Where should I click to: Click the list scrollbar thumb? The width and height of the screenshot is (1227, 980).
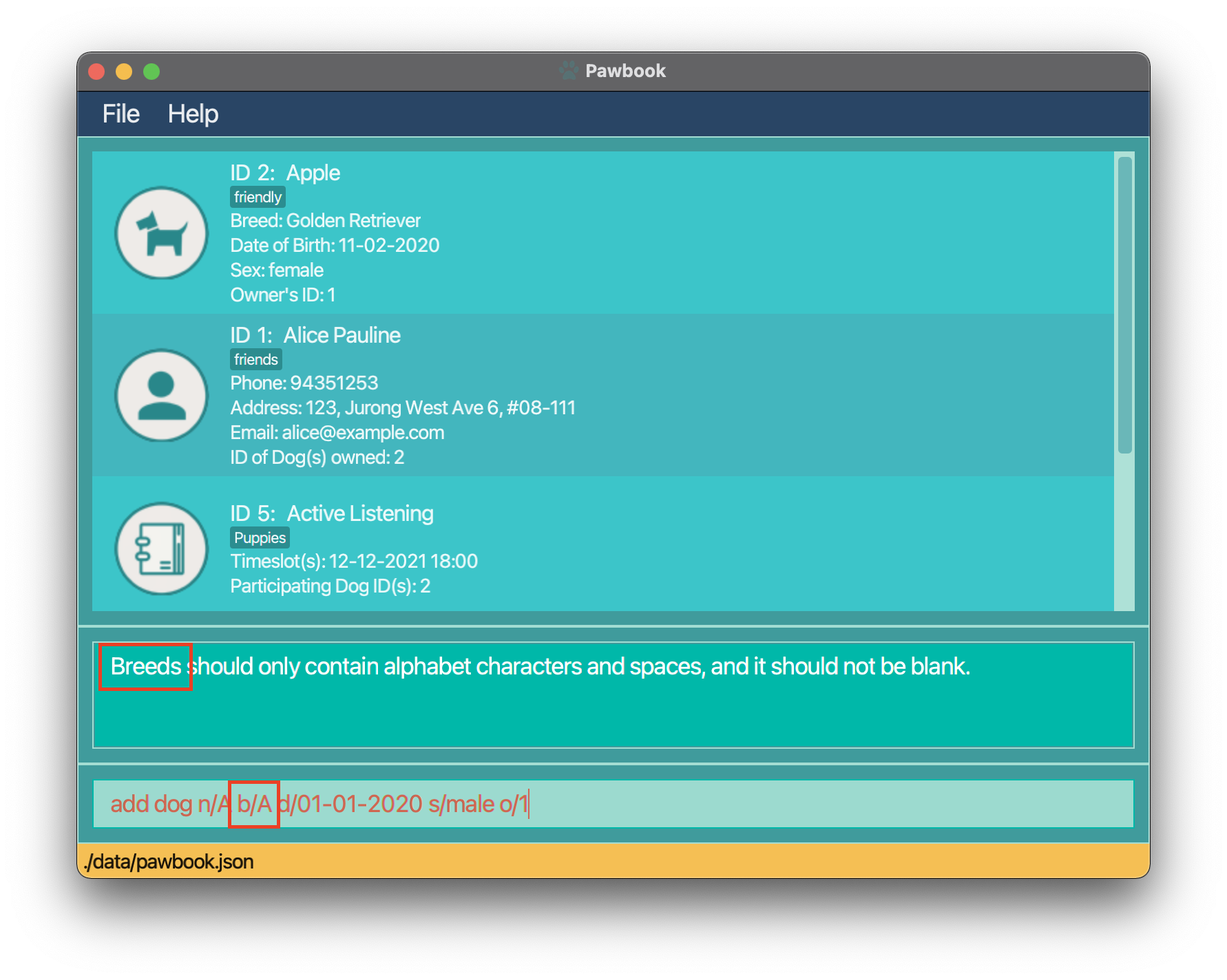click(1124, 305)
